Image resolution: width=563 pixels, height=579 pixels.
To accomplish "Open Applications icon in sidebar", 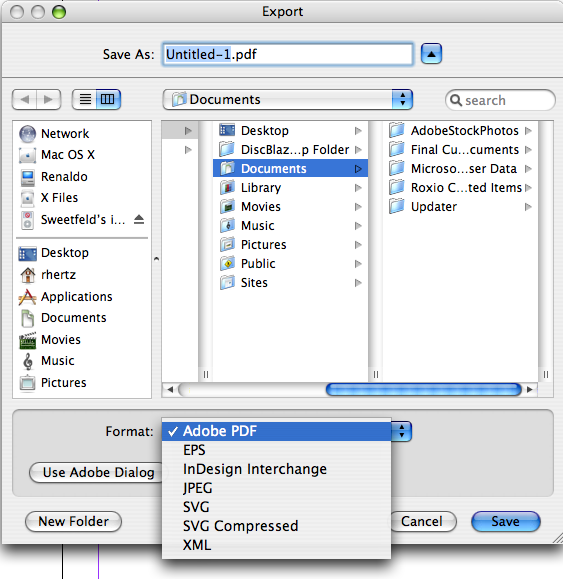I will click(27, 297).
